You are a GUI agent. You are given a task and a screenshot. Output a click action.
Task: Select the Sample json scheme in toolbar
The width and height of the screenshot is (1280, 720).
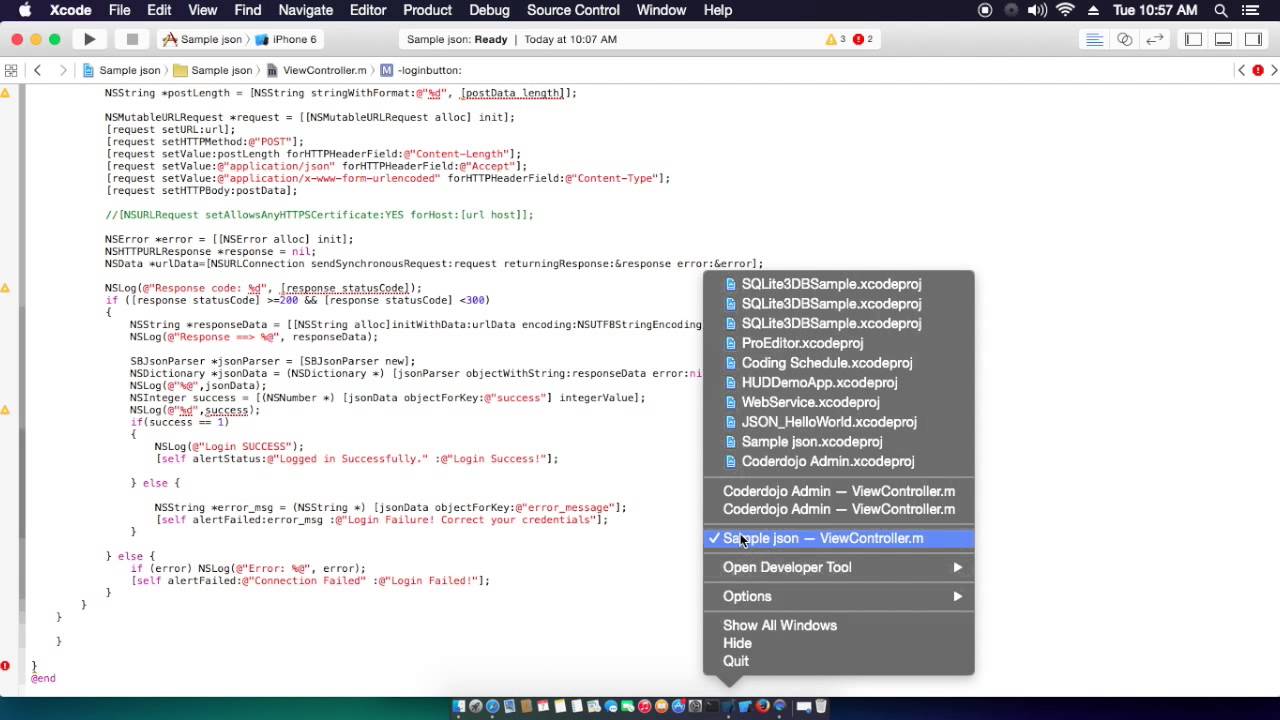tap(202, 39)
